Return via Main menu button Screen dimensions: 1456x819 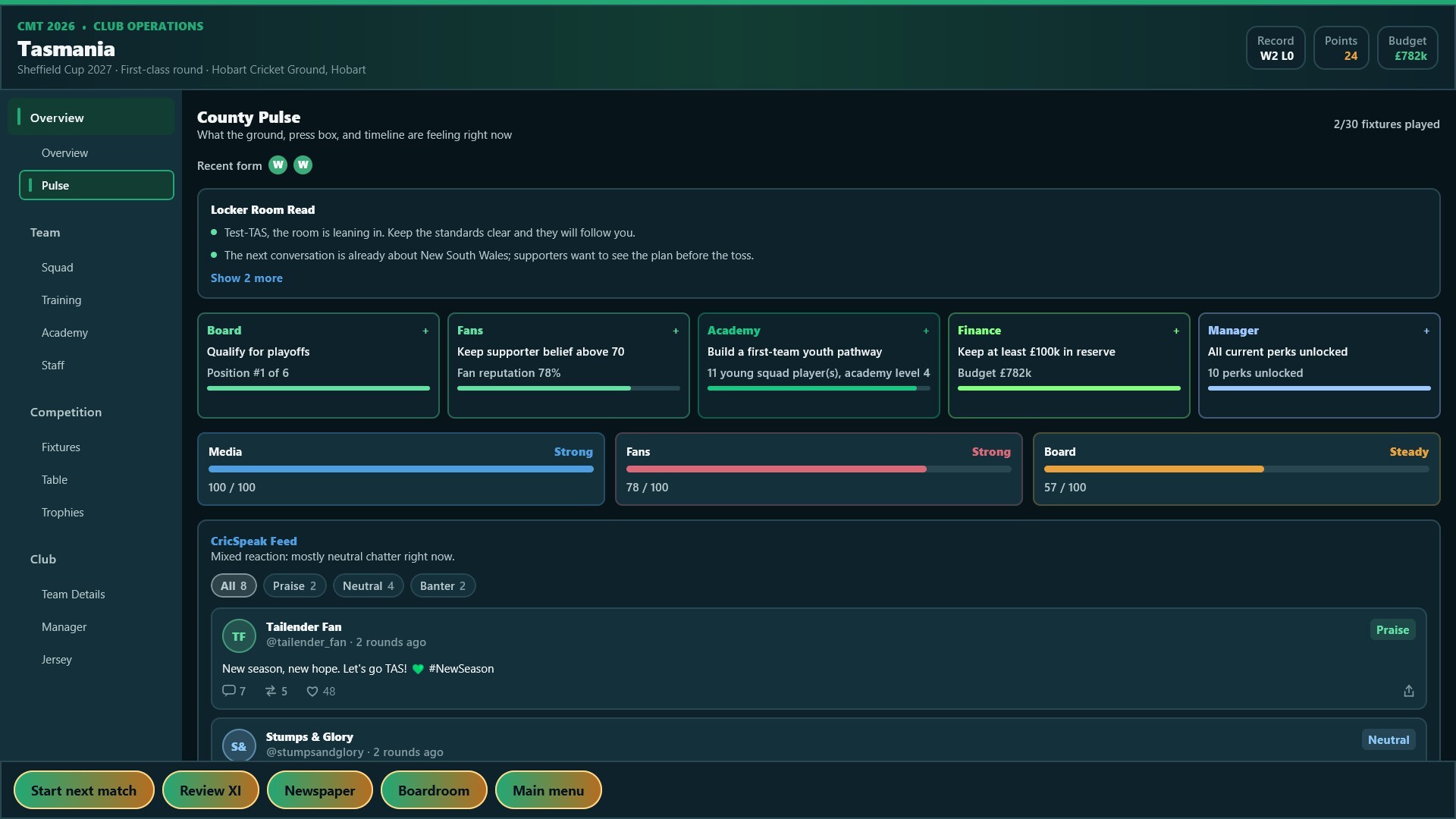[548, 790]
